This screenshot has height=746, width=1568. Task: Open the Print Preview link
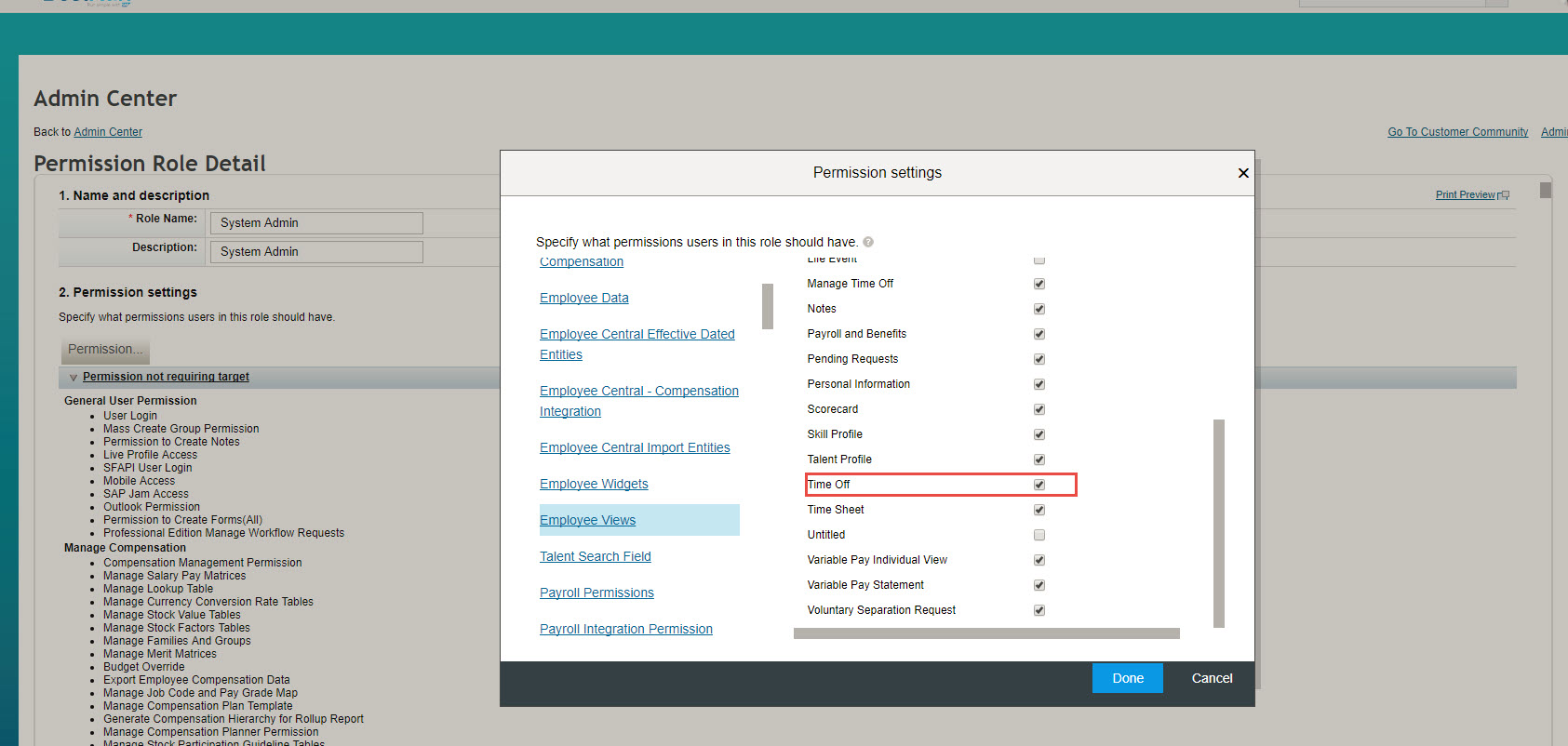pyautogui.click(x=1465, y=195)
